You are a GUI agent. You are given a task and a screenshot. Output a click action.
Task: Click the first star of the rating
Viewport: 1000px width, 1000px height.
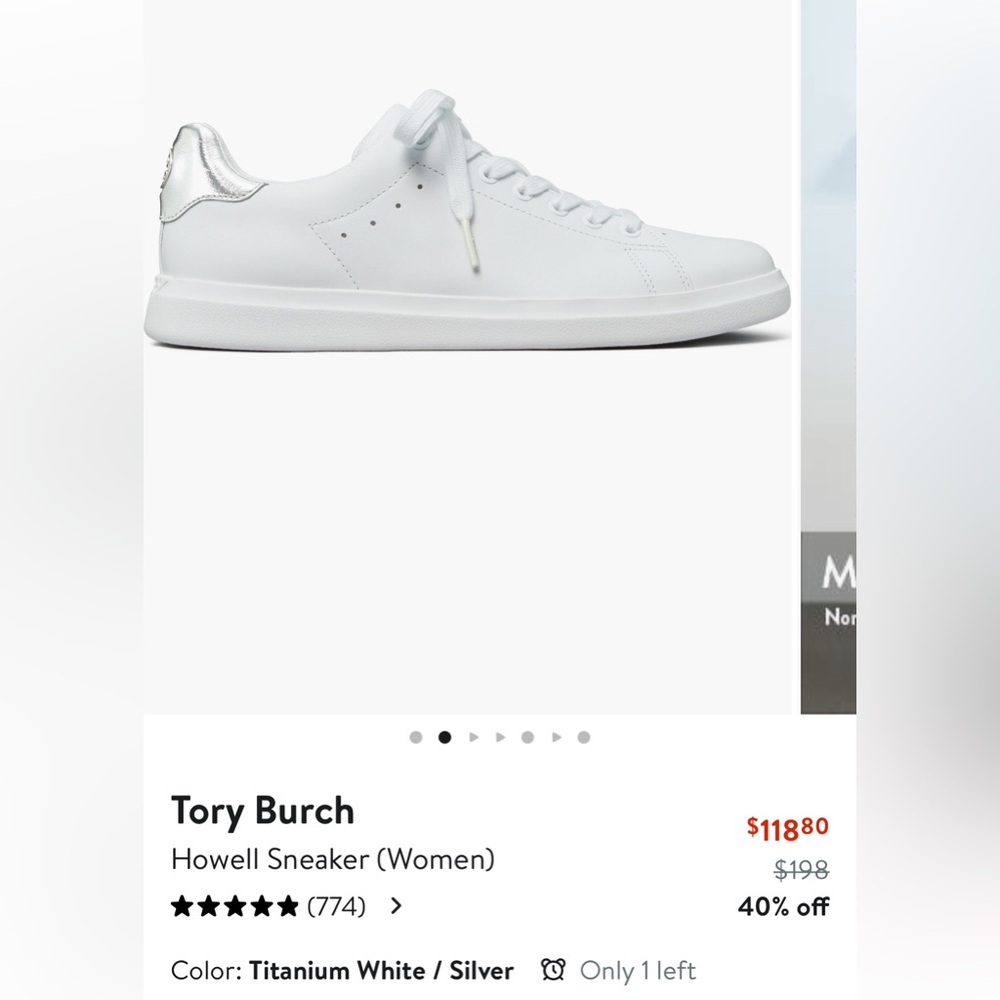click(x=184, y=906)
